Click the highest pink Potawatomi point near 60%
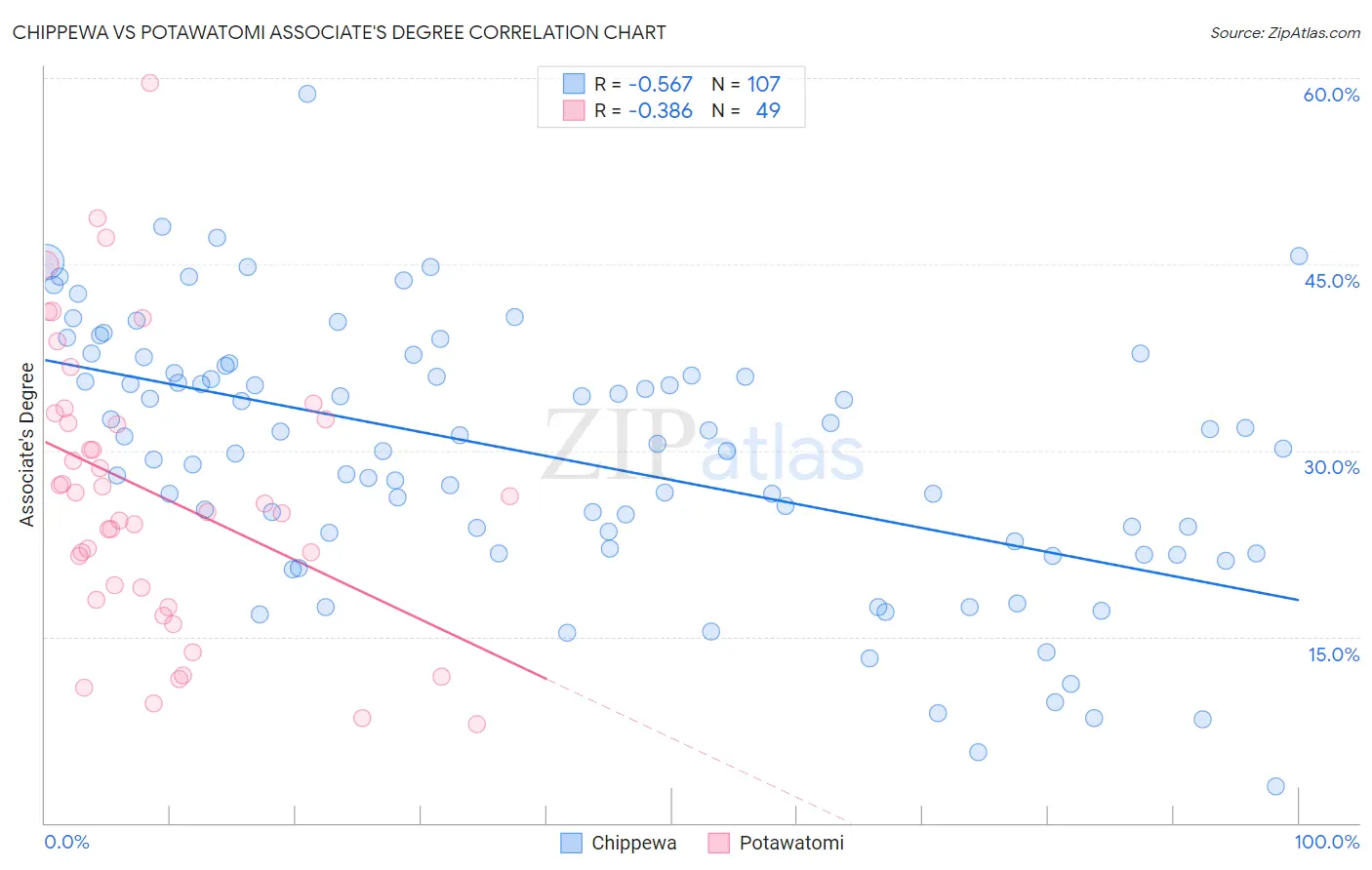 [x=149, y=83]
